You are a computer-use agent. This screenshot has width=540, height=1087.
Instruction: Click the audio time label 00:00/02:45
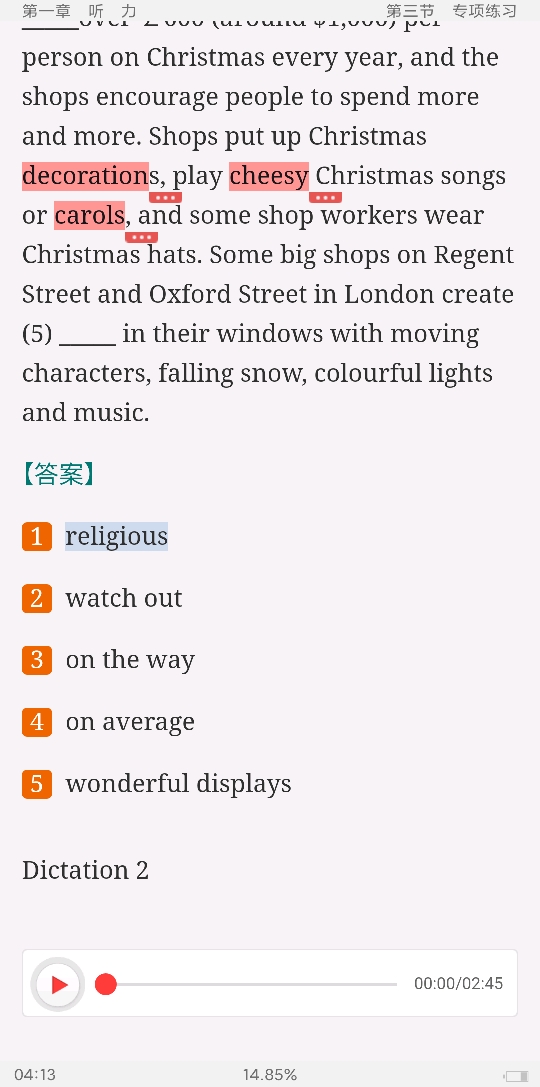coord(459,984)
